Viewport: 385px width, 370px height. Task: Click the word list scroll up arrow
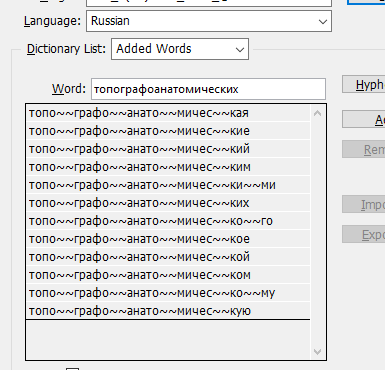318,114
